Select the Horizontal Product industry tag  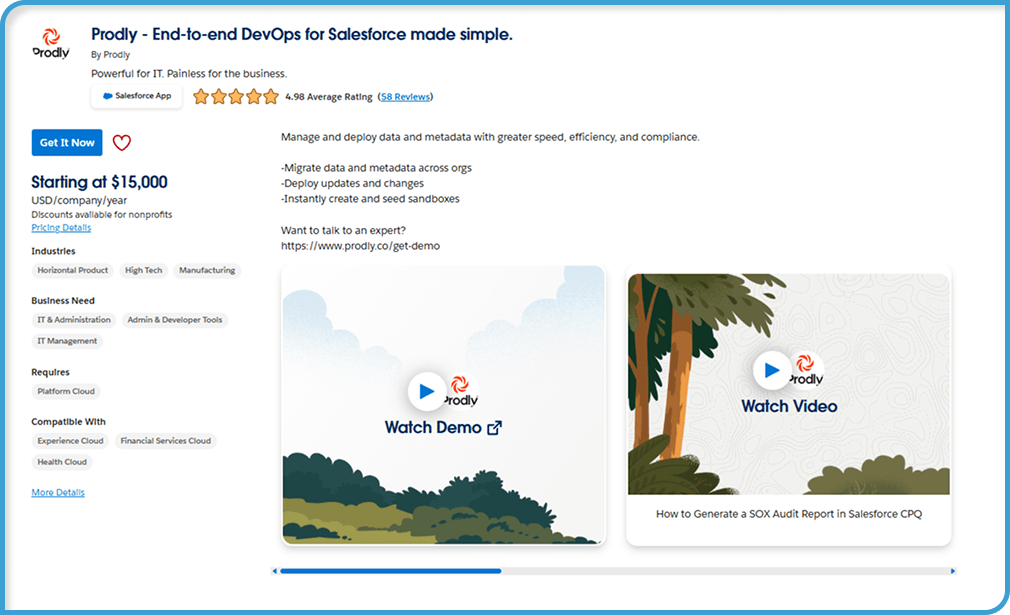(x=73, y=270)
